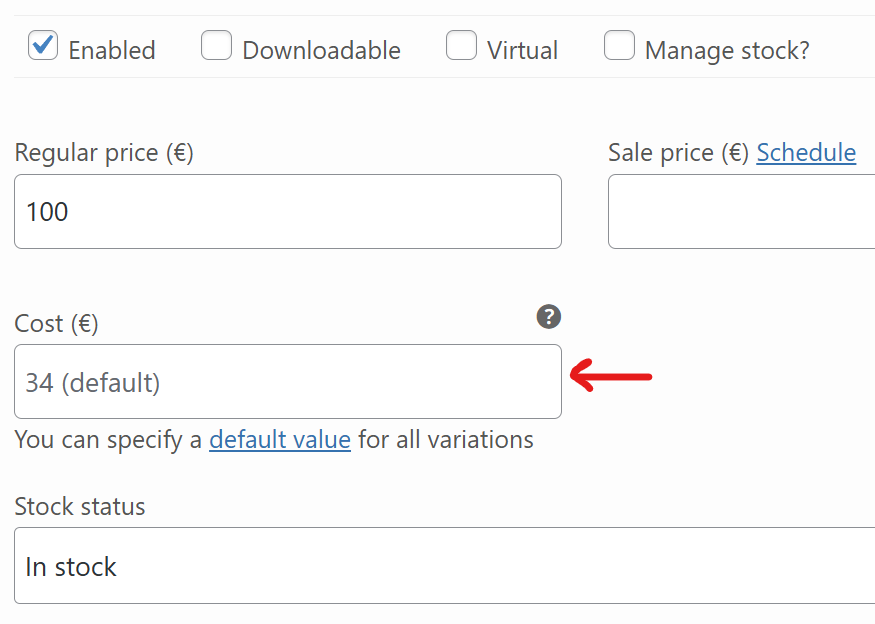Click the Manage stock? text label
875x624 pixels.
[x=727, y=51]
